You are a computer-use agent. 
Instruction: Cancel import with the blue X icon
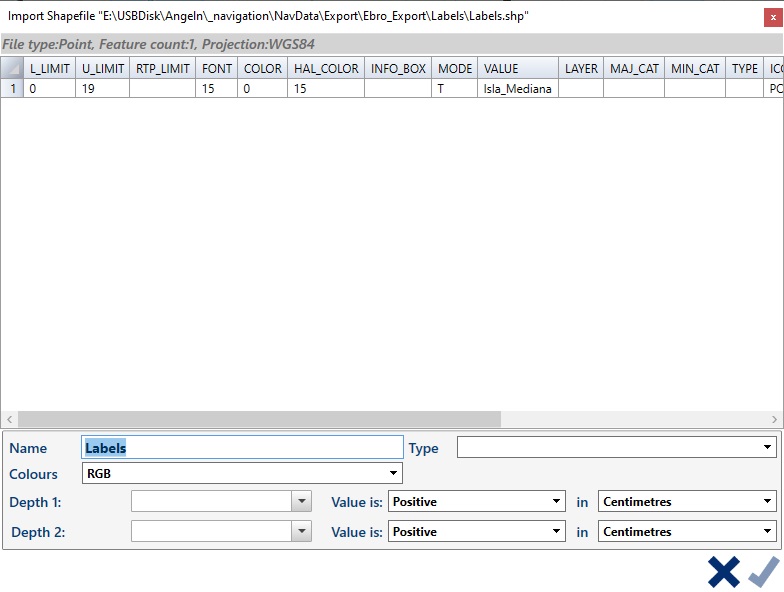pos(724,572)
